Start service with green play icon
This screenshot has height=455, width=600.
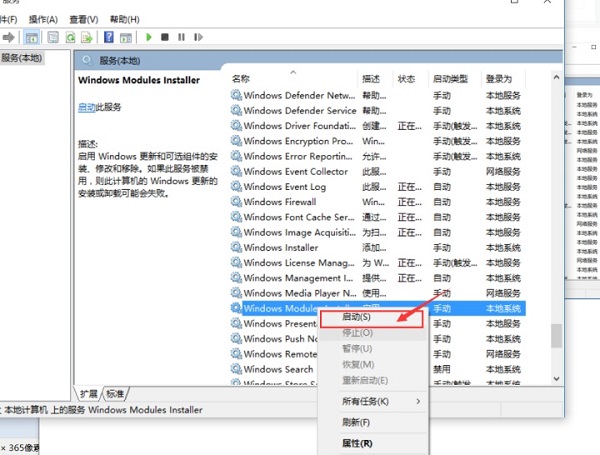pos(149,37)
